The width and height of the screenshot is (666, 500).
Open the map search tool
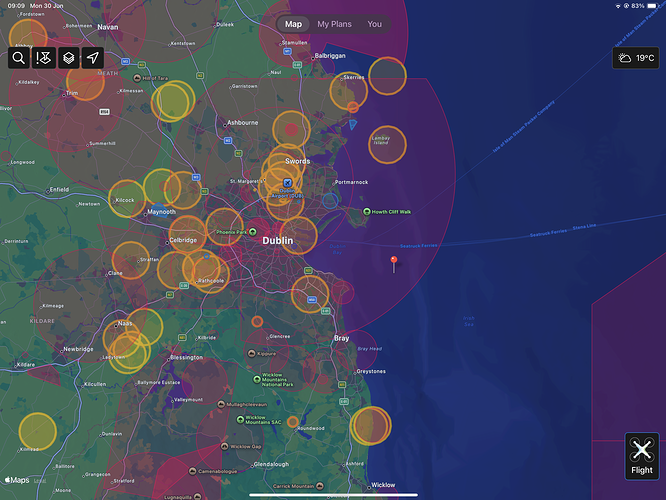pos(19,58)
